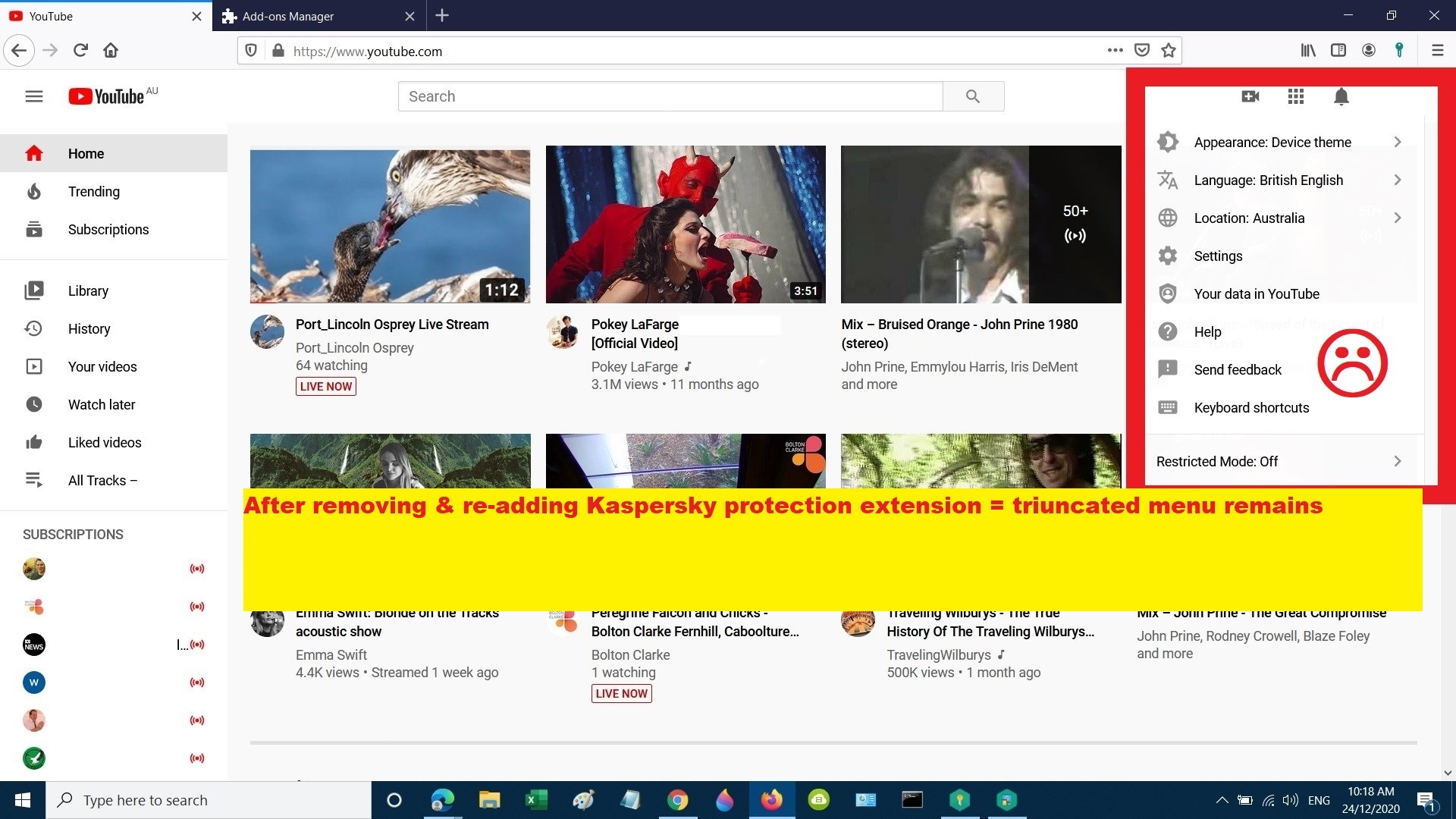Open the Firefox application menu
This screenshot has height=819, width=1456.
click(1437, 50)
